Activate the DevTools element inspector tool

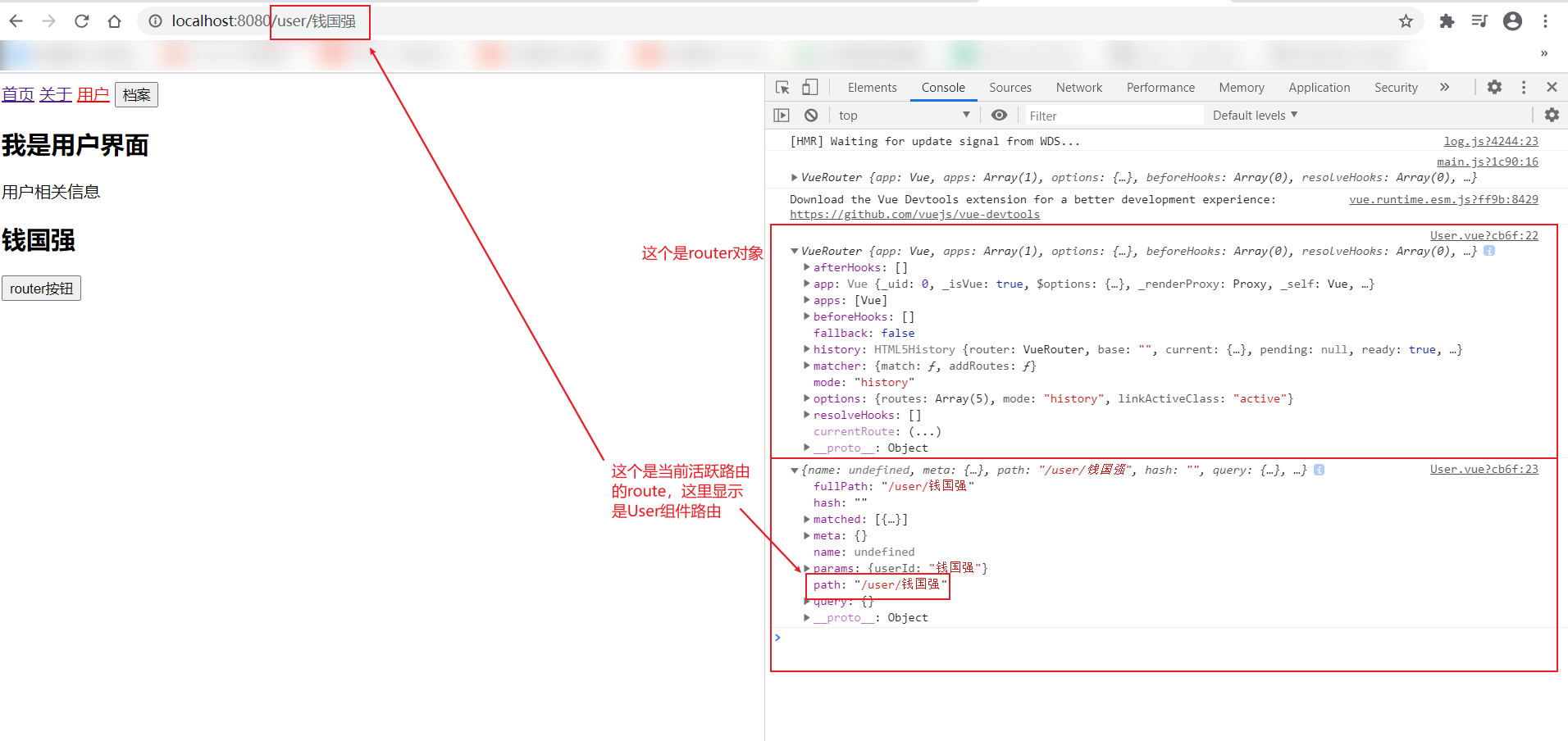pos(782,88)
